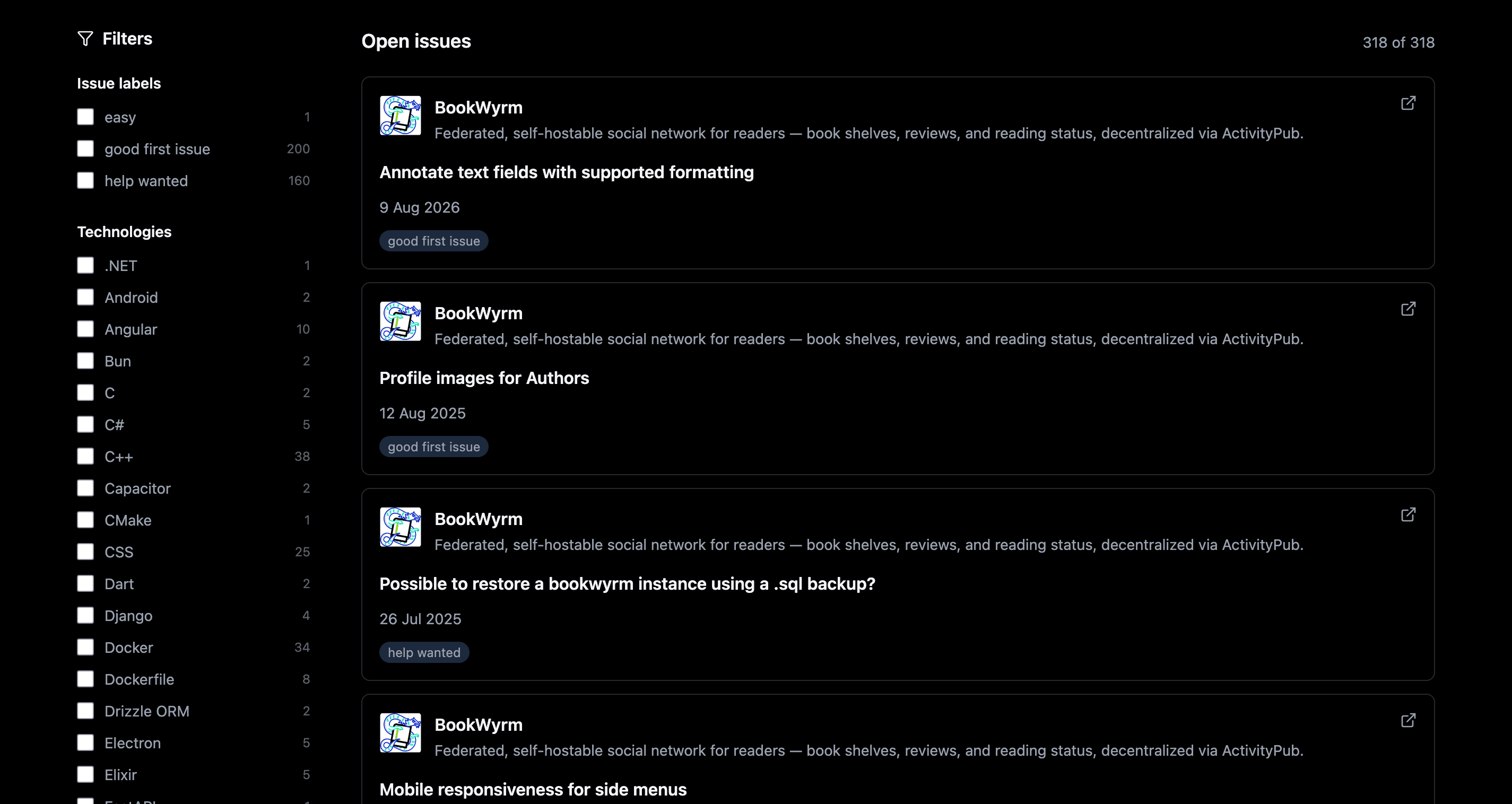Open external link for Profile images issue

(x=1408, y=309)
